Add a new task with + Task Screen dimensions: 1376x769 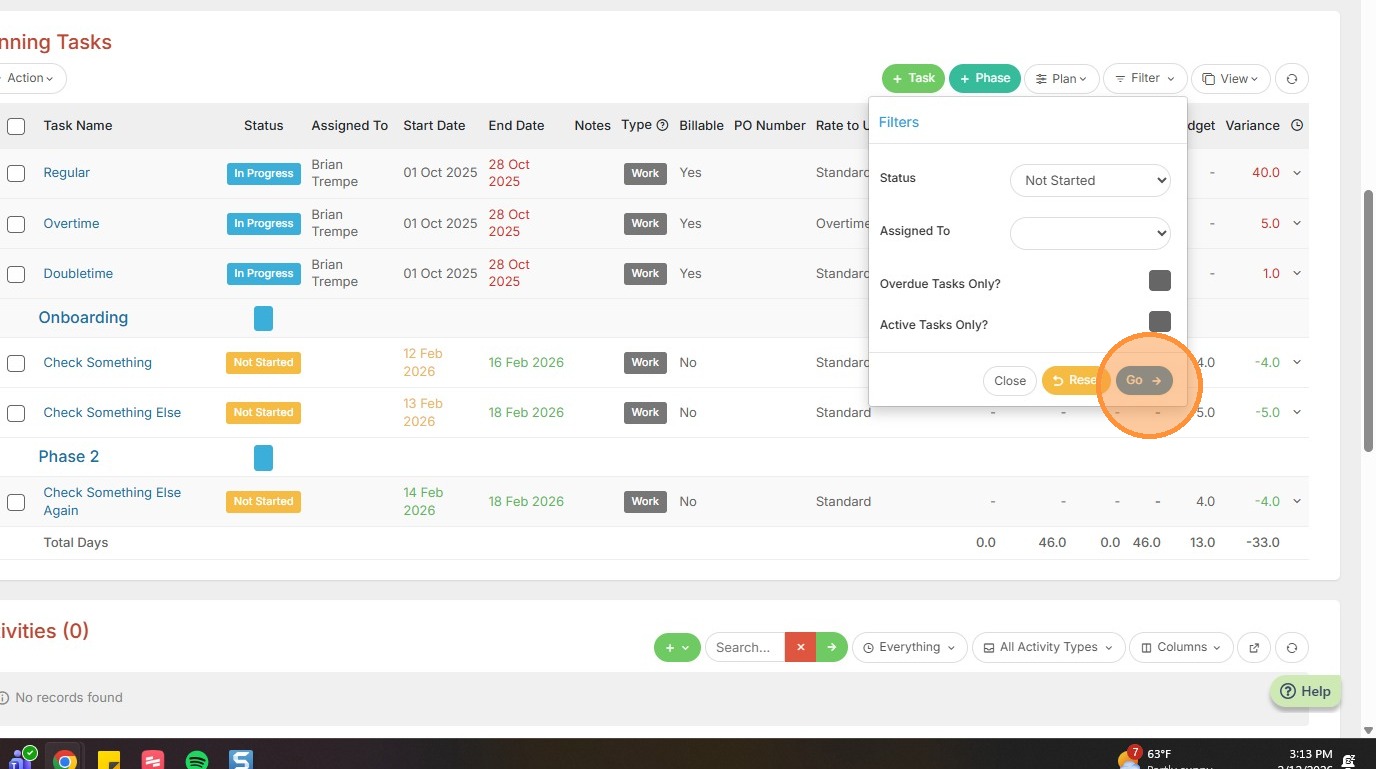click(913, 78)
